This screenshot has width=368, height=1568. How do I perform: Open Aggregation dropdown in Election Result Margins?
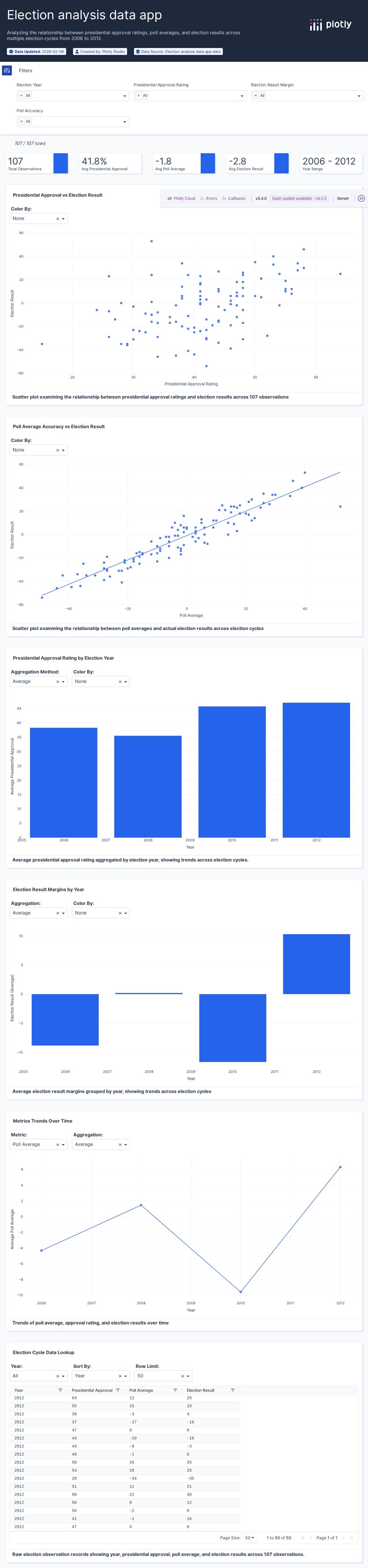63,913
